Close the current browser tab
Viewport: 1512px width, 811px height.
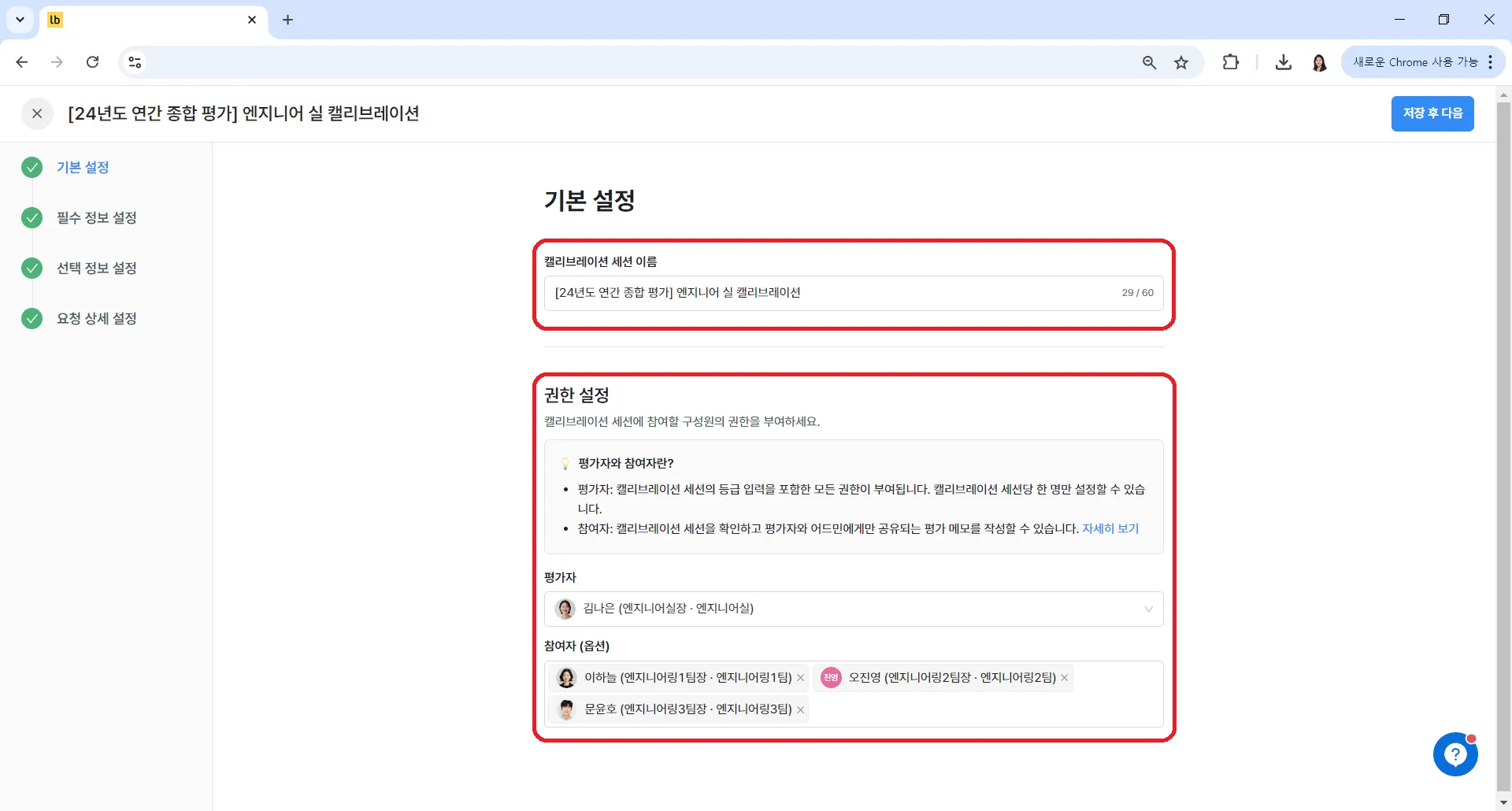252,20
